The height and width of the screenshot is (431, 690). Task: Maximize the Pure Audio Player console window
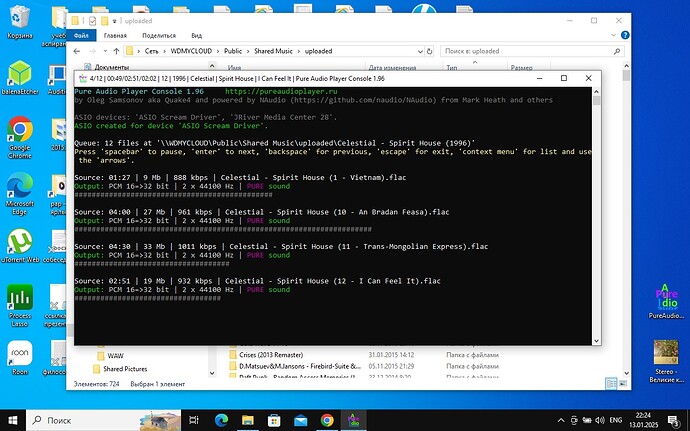point(563,78)
